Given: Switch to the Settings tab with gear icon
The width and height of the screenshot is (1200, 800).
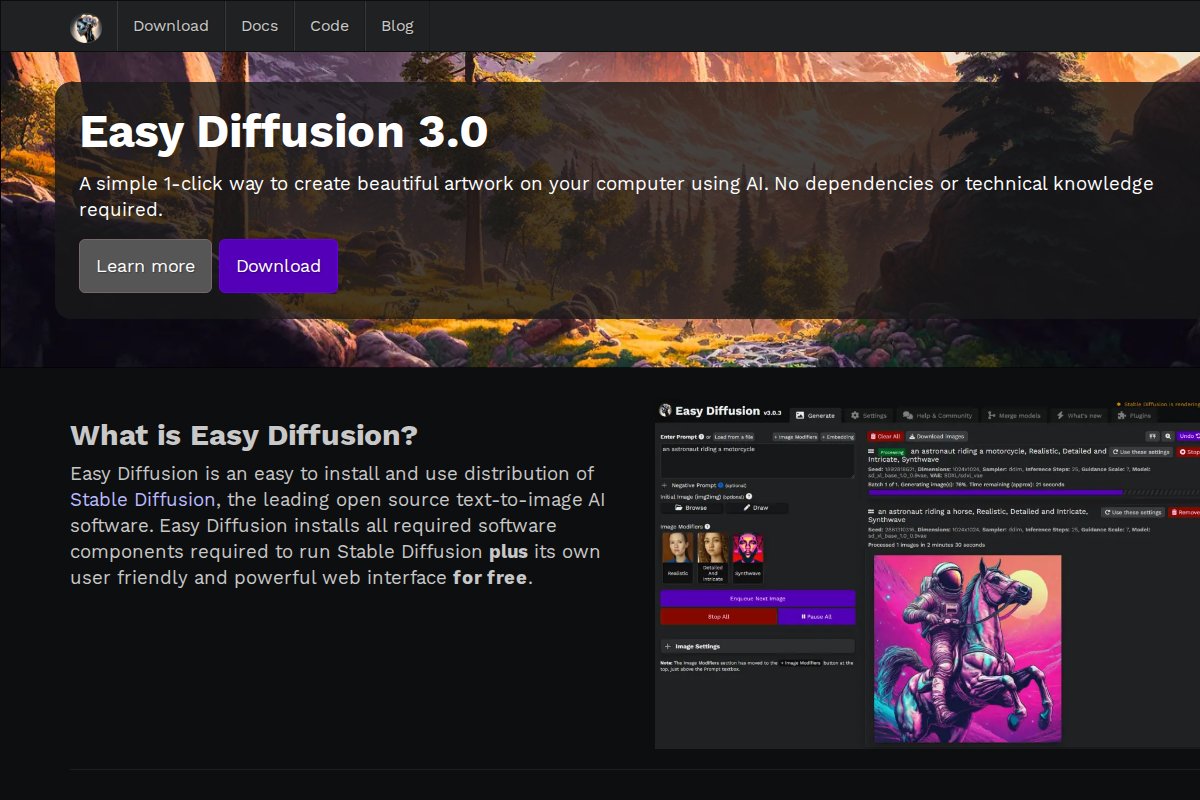Looking at the screenshot, I should click(869, 415).
